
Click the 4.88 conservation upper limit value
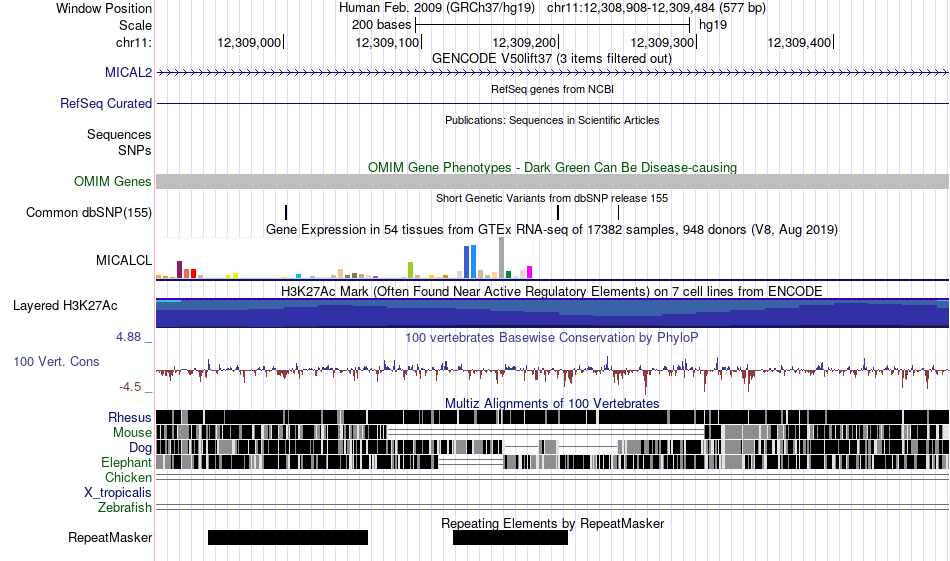tap(129, 337)
